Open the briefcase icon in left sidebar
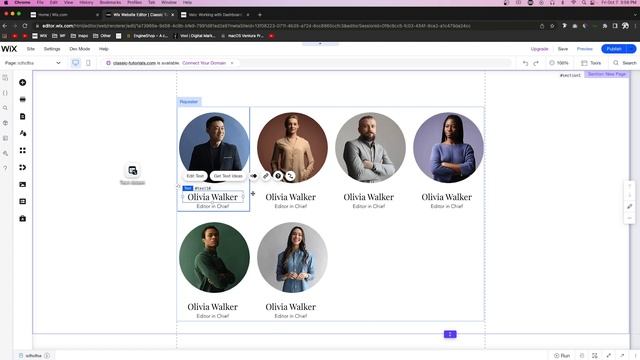 point(23,219)
